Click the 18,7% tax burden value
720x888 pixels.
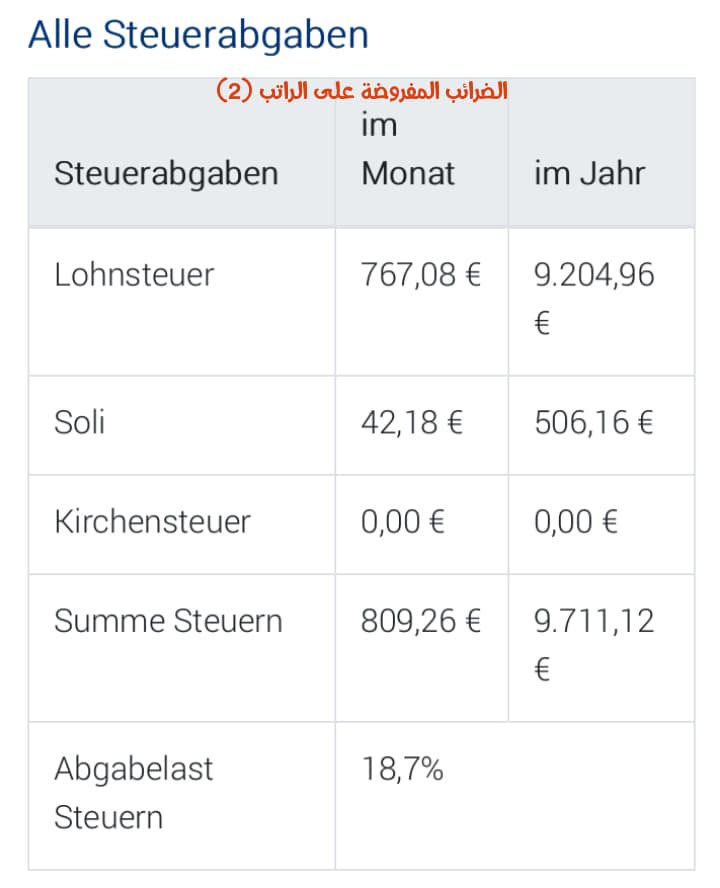402,770
